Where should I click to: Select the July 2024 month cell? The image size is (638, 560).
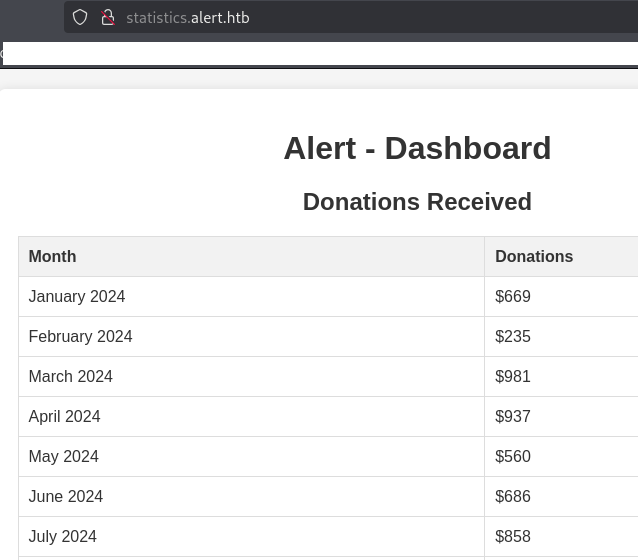[62, 536]
